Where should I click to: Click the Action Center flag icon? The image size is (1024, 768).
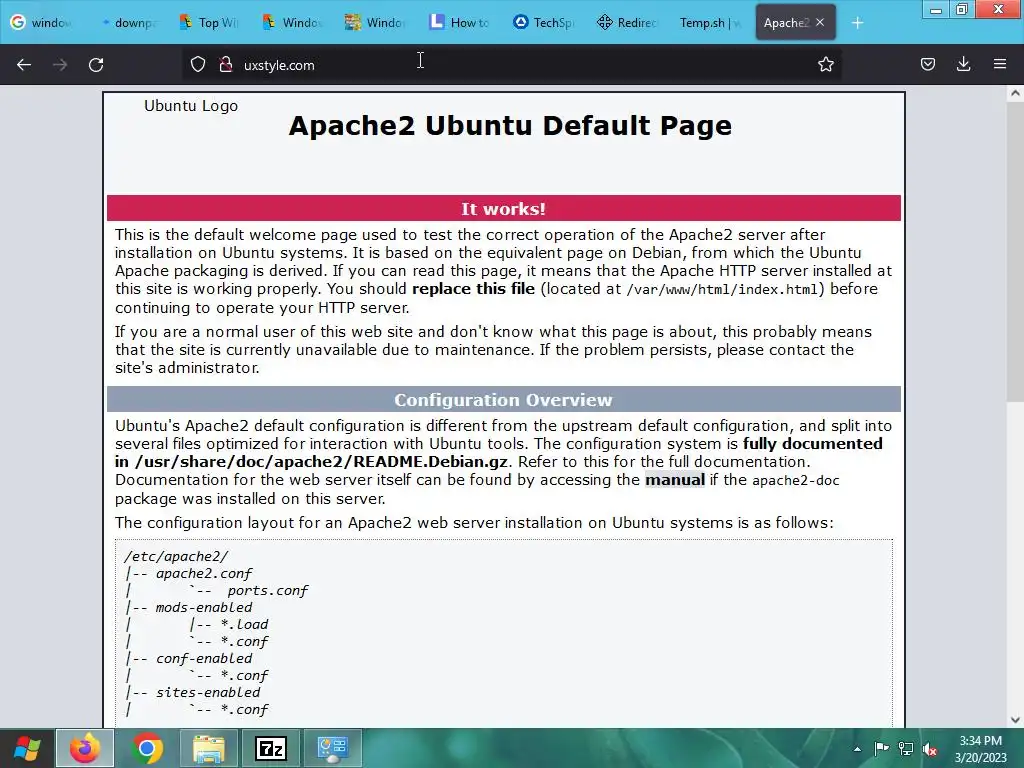[x=882, y=749]
